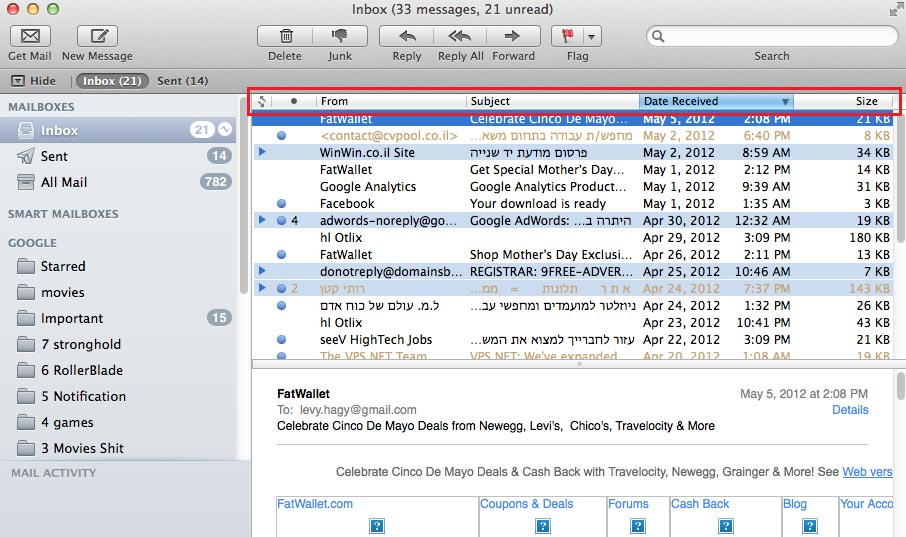Image resolution: width=906 pixels, height=537 pixels.
Task: Open the All Mail mailbox
Action: (x=118, y=182)
